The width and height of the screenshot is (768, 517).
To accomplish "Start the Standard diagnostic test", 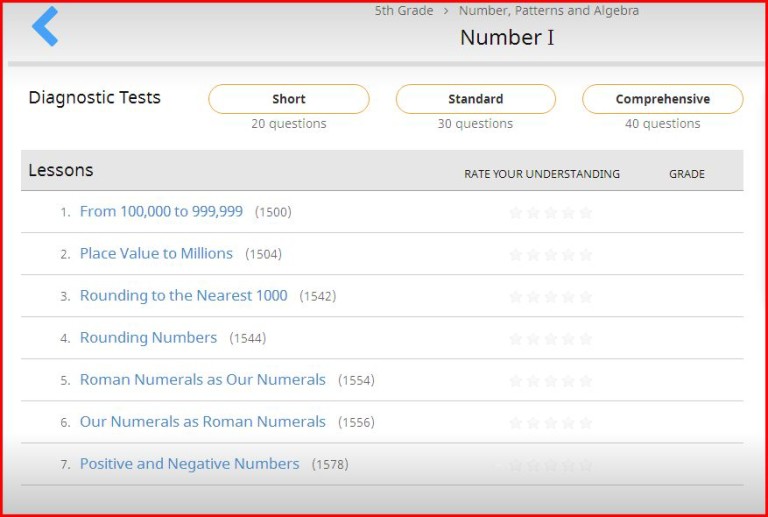I will pos(476,99).
